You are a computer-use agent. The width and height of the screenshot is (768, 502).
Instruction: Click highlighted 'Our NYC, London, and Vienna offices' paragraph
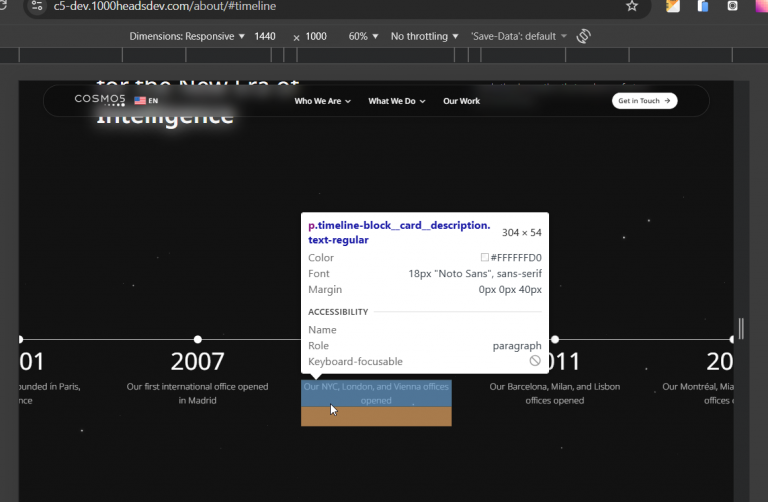pos(376,393)
